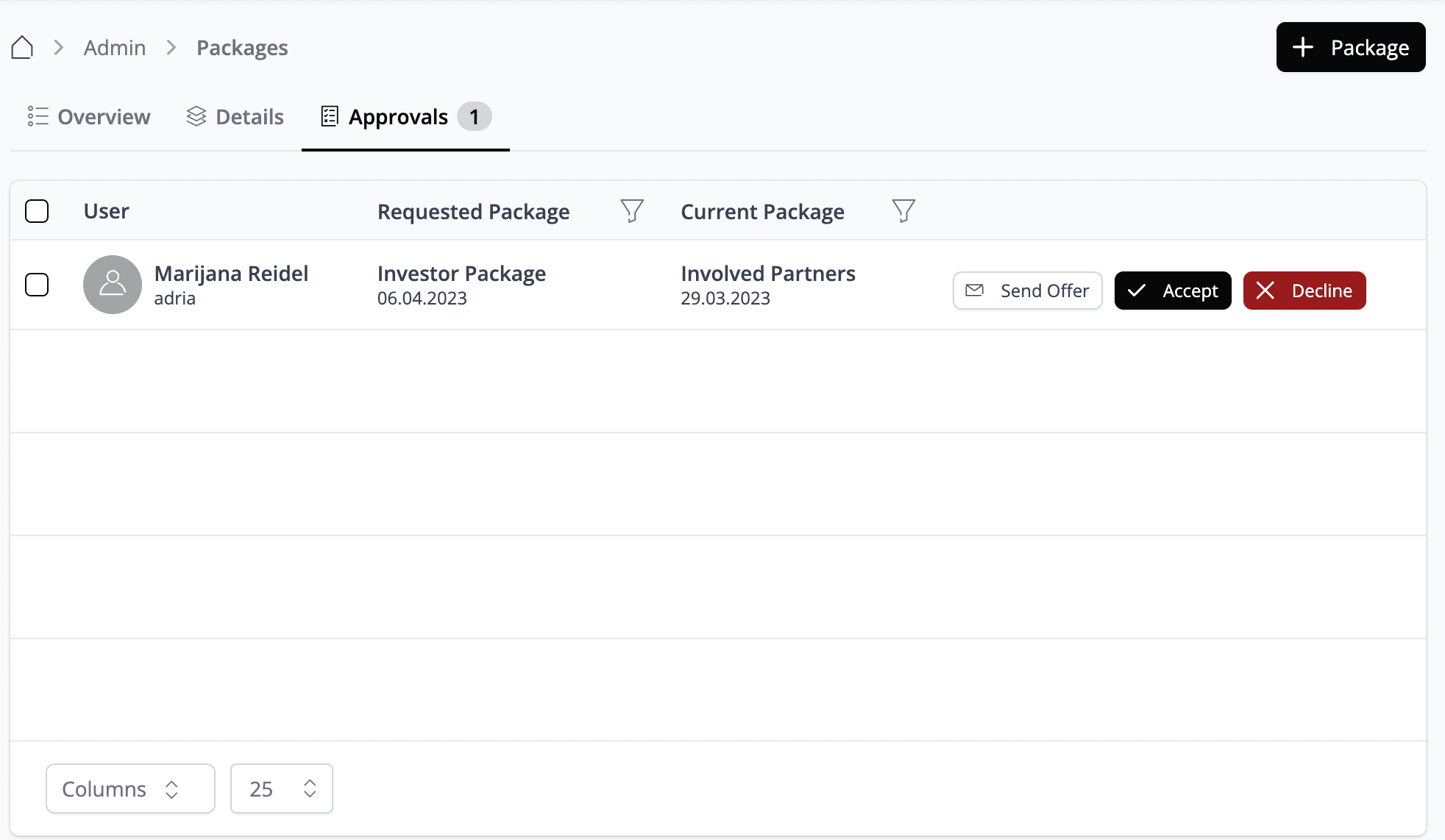Click the Decline button label
Image resolution: width=1445 pixels, height=840 pixels.
(x=1321, y=291)
